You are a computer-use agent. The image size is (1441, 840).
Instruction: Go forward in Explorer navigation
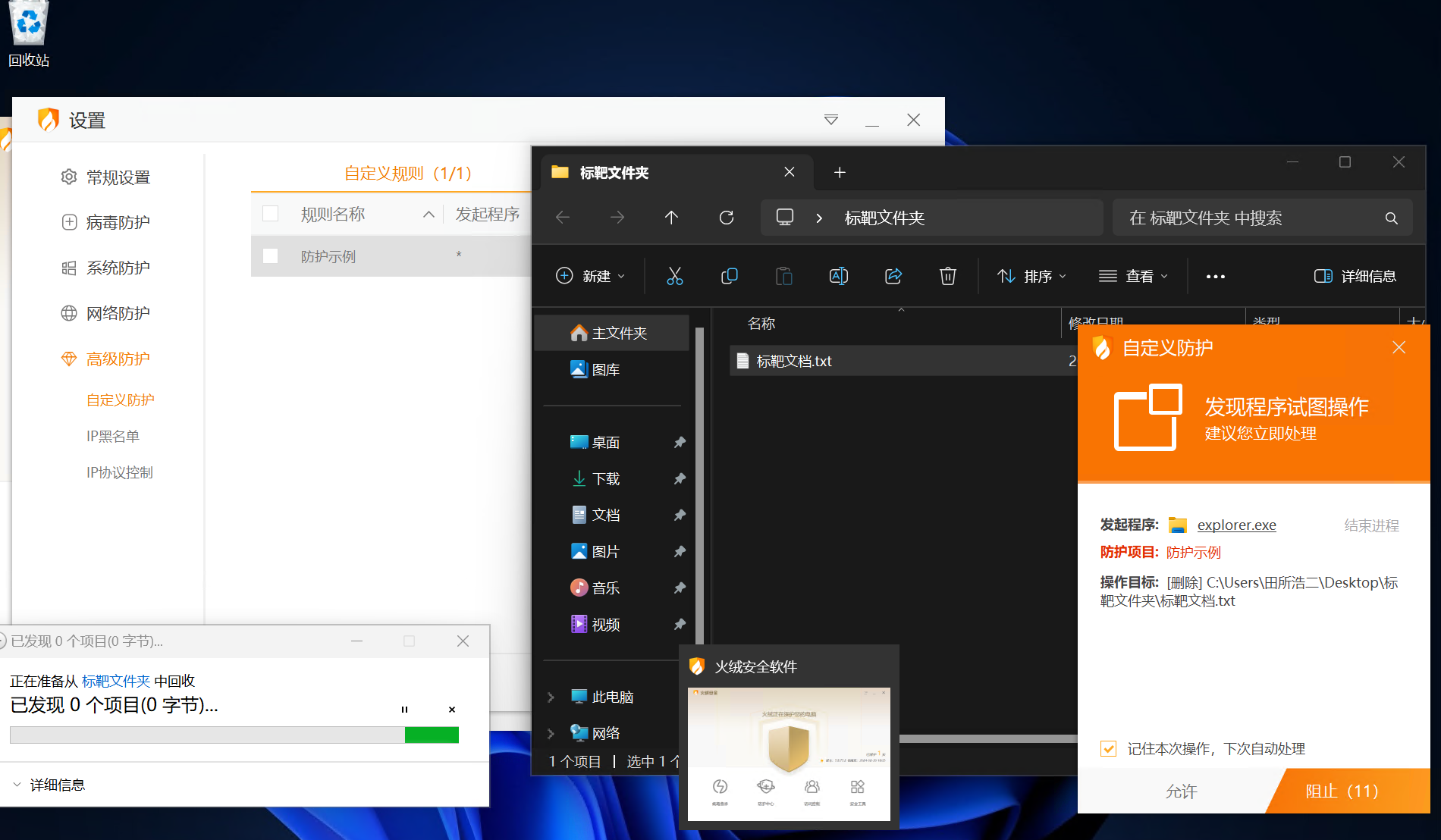point(617,218)
